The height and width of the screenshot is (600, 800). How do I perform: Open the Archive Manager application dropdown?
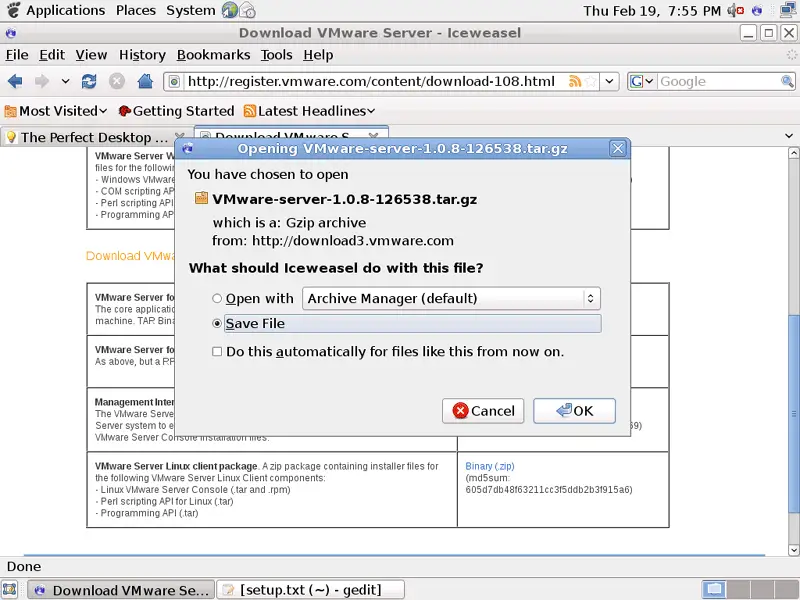point(451,298)
